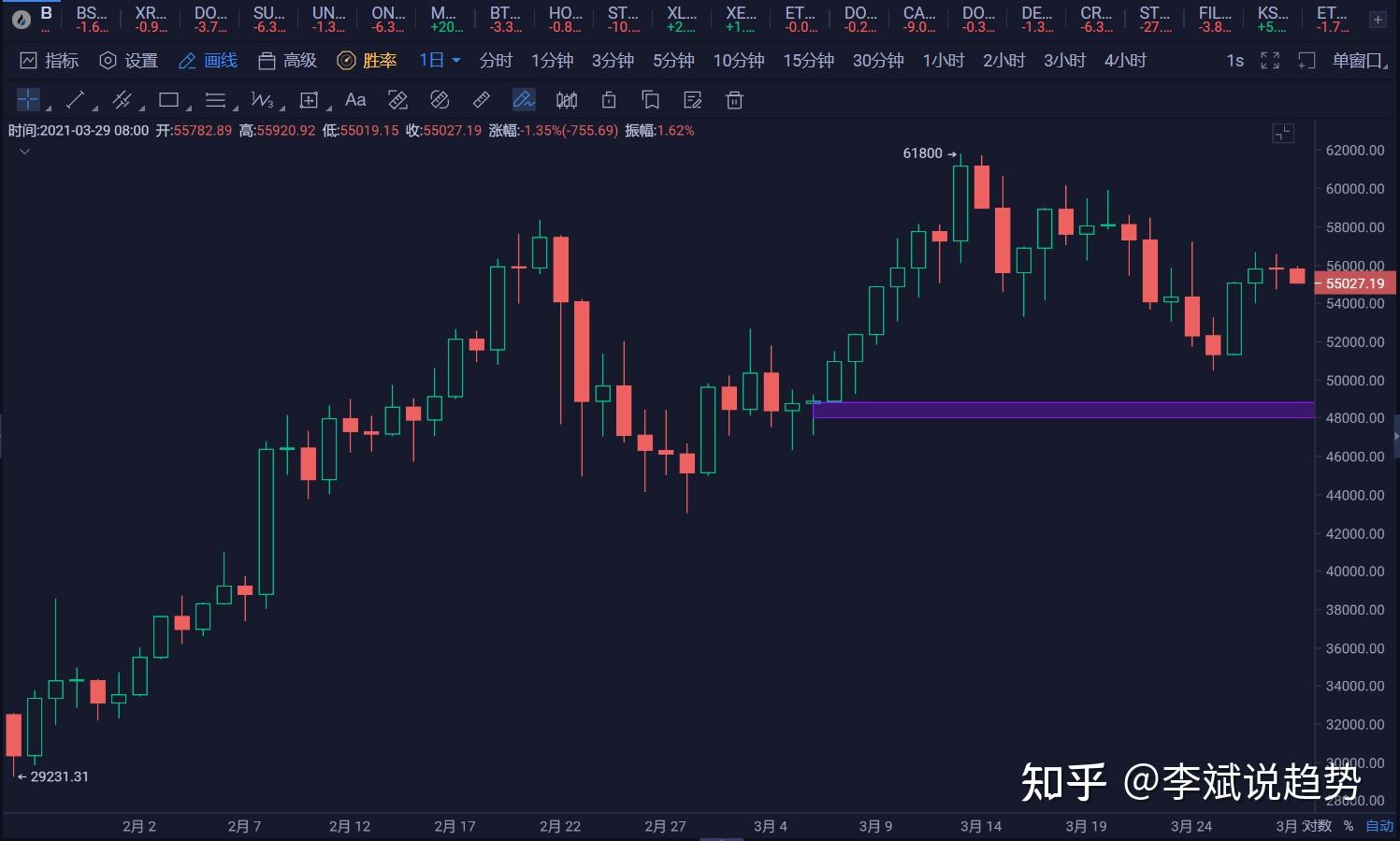
Task: Switch to the 3小时 timeframe
Action: pos(1064,61)
